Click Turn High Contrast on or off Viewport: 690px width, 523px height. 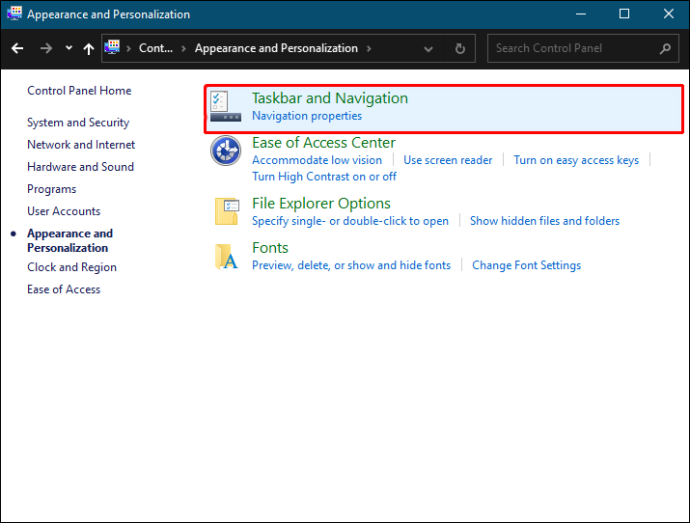[324, 177]
